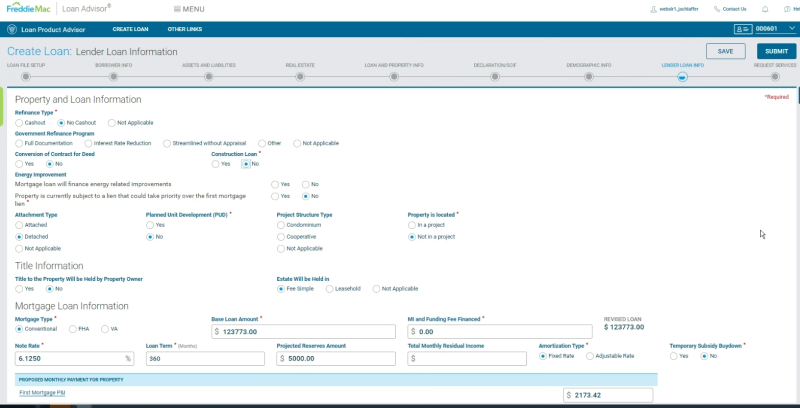This screenshot has height=408, width=800.
Task: Go to Borrower Info step circle
Action: [x=112, y=76]
